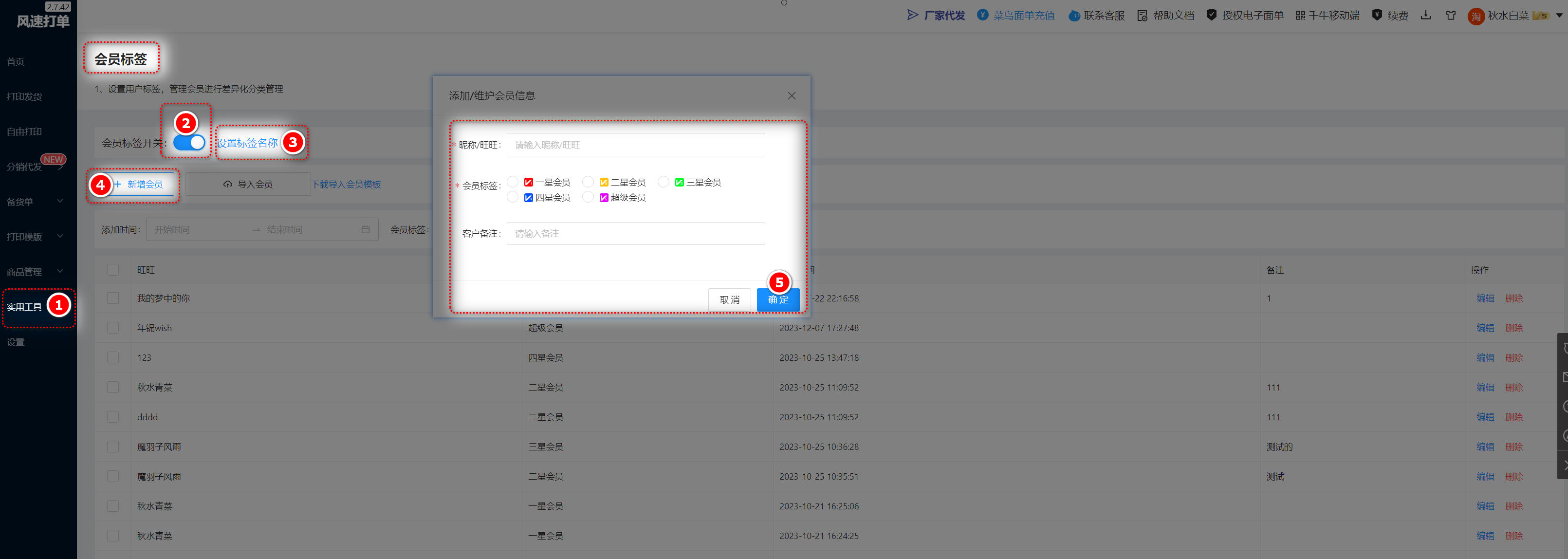Select the 二星会员 radio button
The image size is (1568, 559).
[588, 182]
